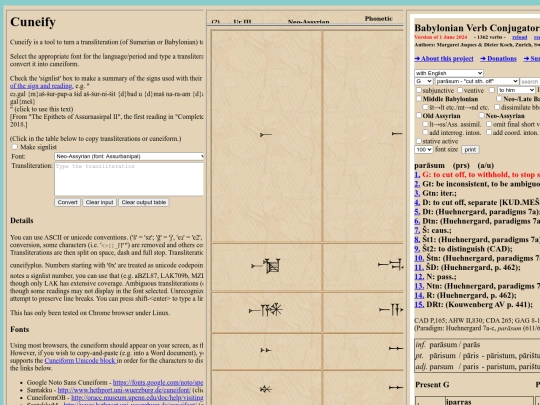Viewport: 540px width, 405px height.
Task: Click the Convert button
Action: click(x=67, y=202)
